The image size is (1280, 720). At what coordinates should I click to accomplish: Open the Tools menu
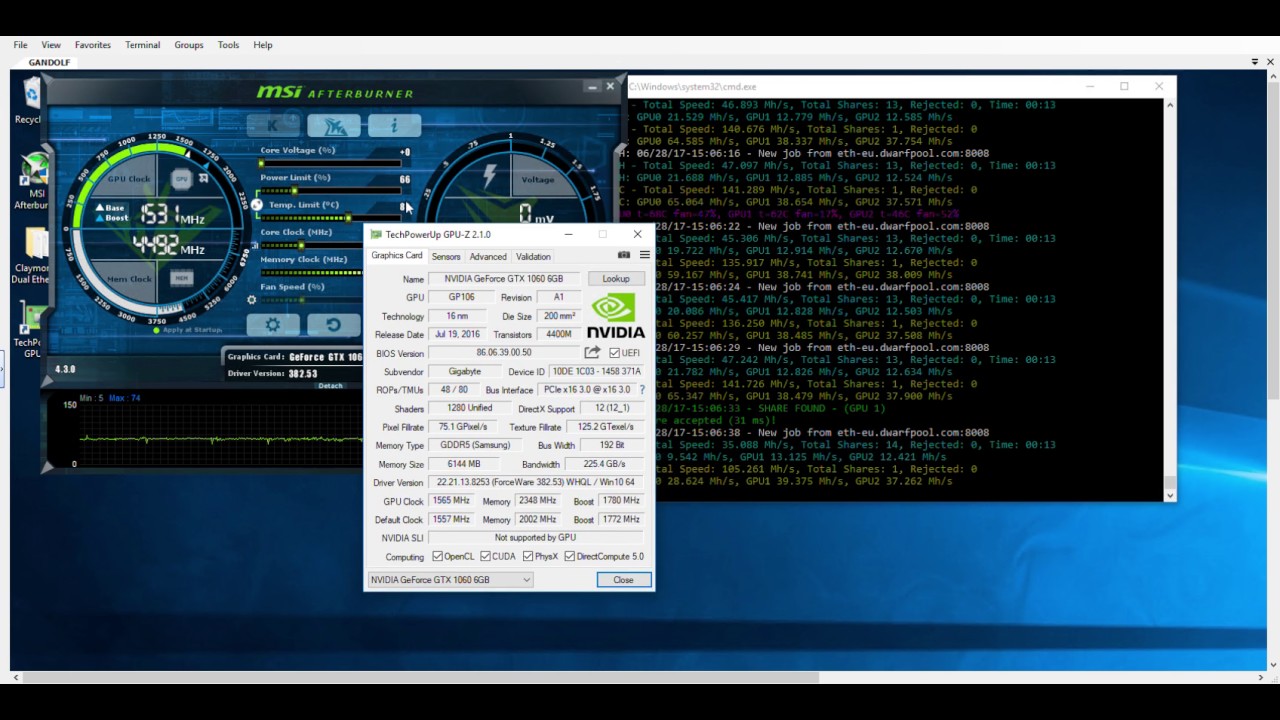tap(228, 45)
